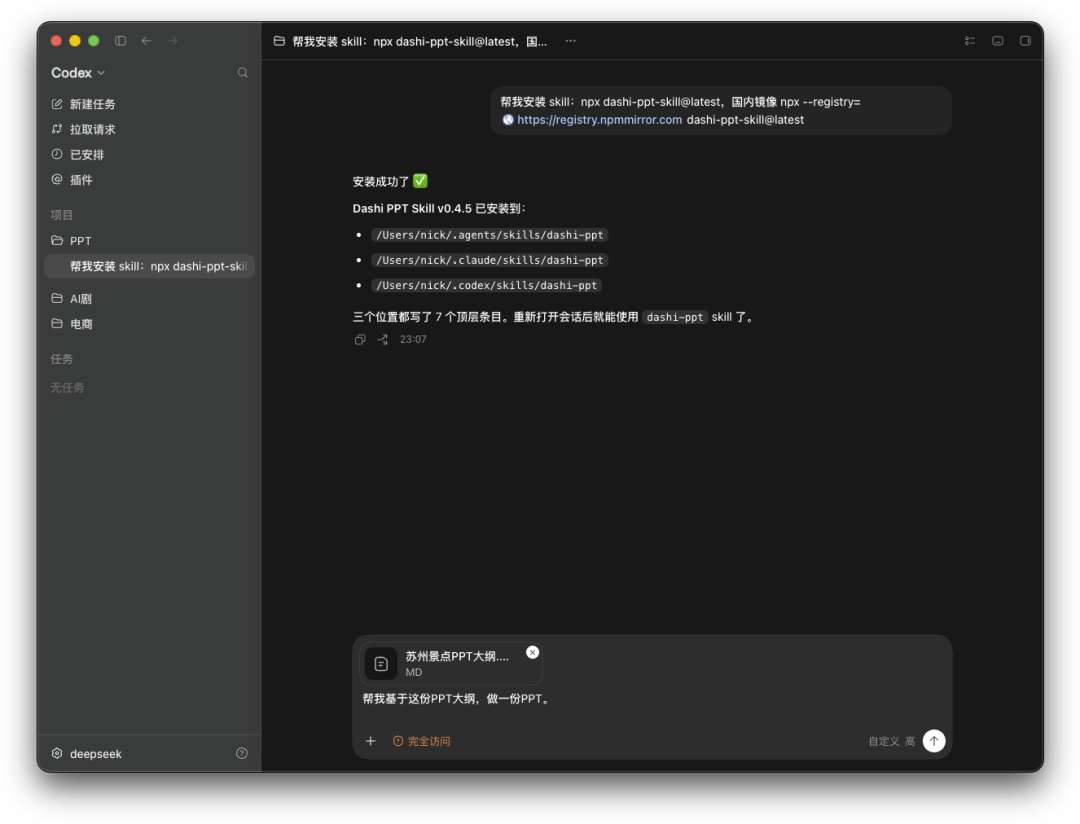This screenshot has width=1080, height=824.
Task: Open the three-dots menu beside the title
Action: (x=570, y=41)
